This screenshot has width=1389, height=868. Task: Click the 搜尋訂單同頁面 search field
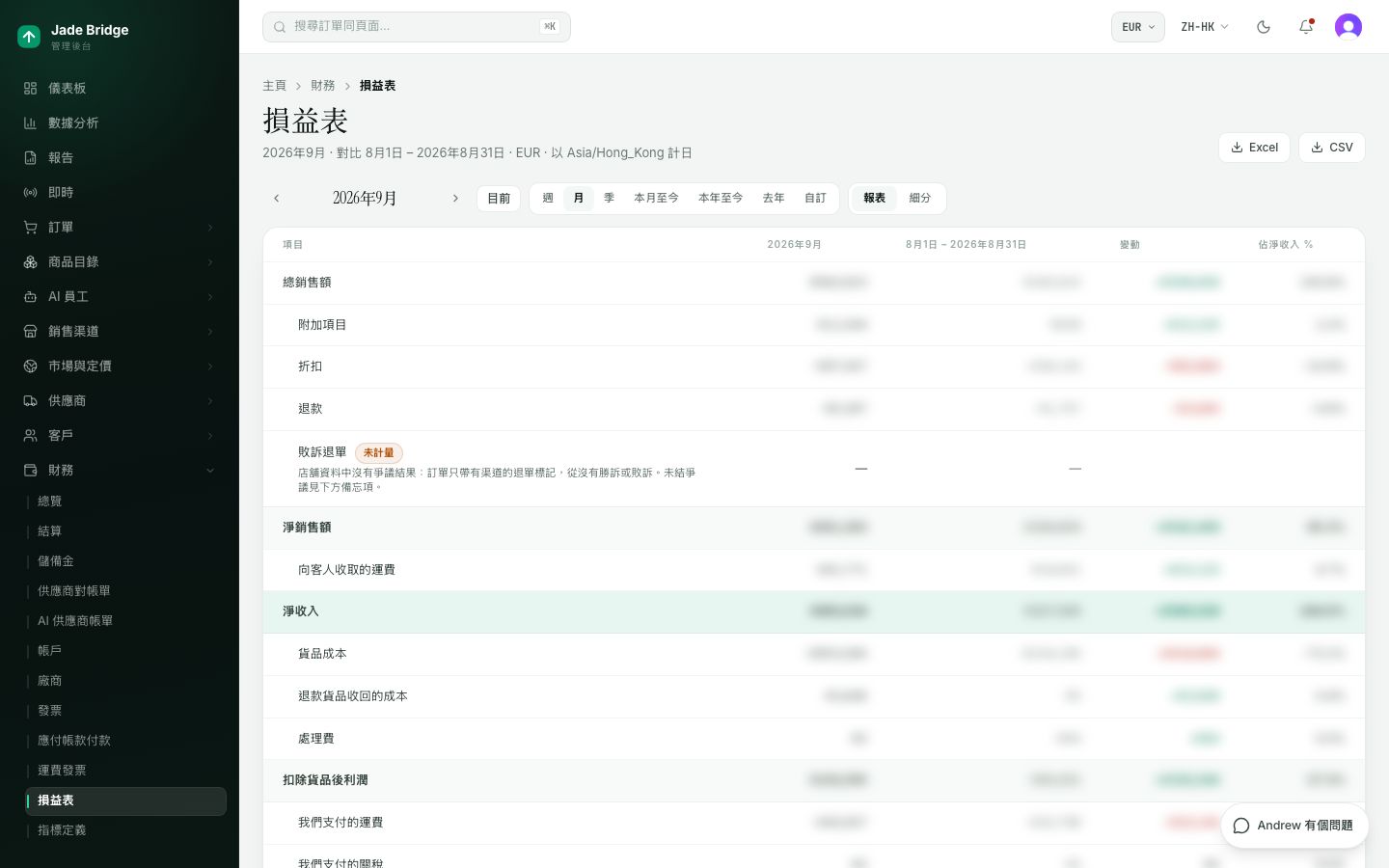pyautogui.click(x=417, y=27)
